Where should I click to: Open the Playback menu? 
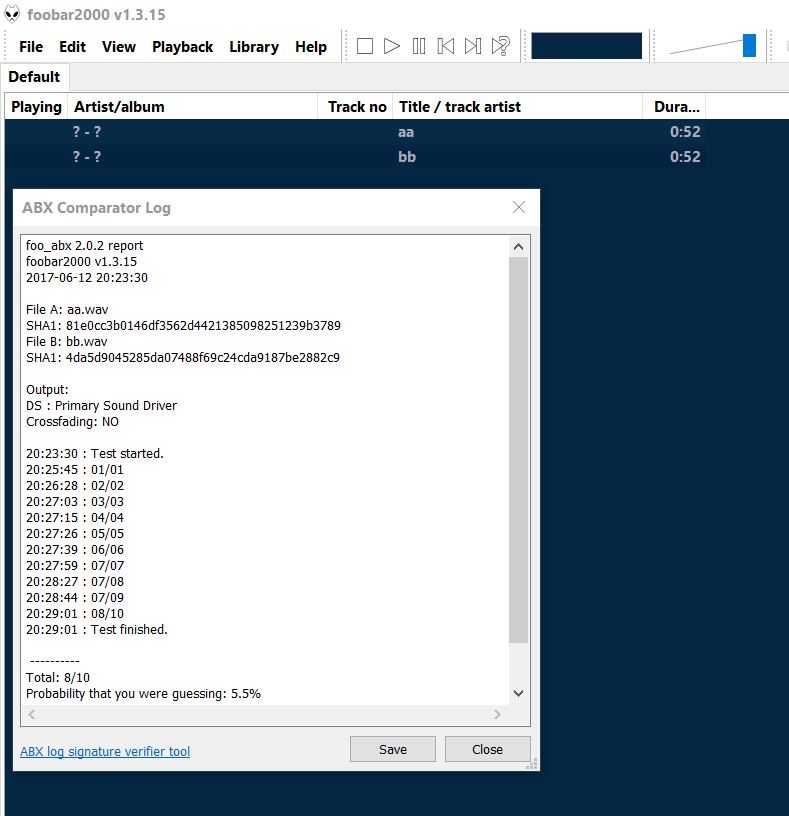click(x=183, y=47)
